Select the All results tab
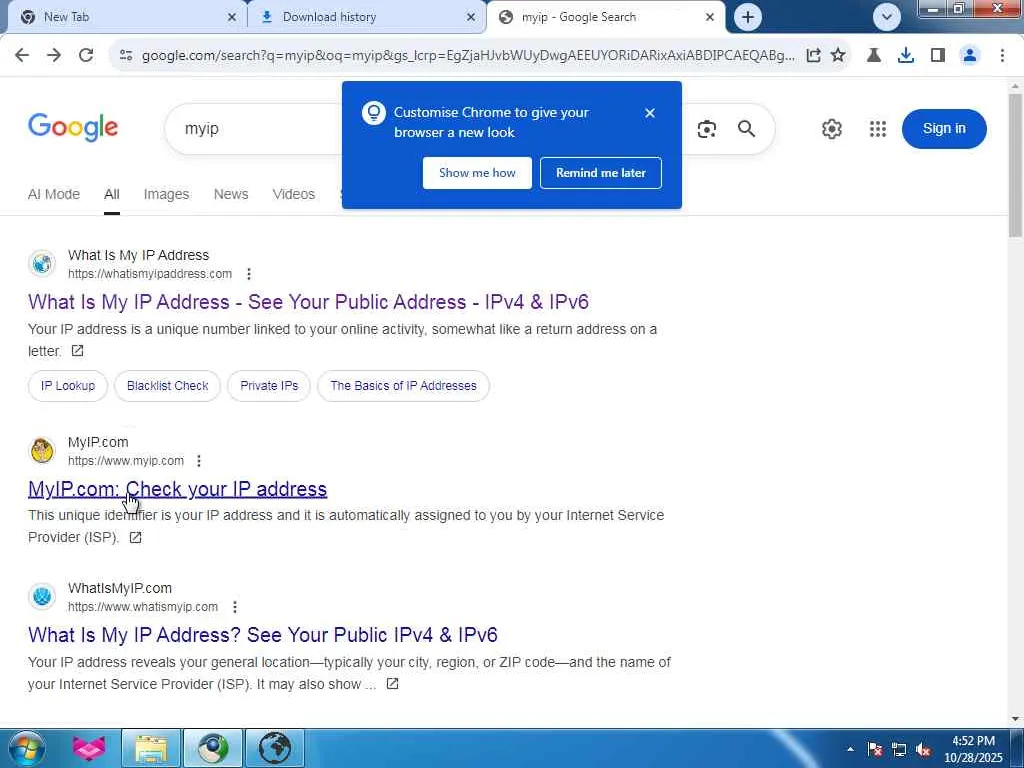The width and height of the screenshot is (1024, 768). point(112,194)
